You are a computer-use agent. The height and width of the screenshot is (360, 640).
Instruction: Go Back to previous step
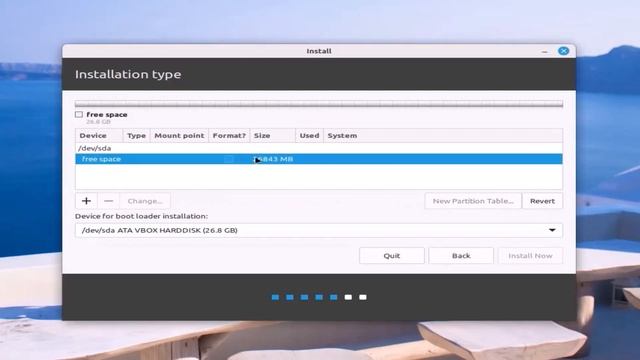click(x=461, y=256)
